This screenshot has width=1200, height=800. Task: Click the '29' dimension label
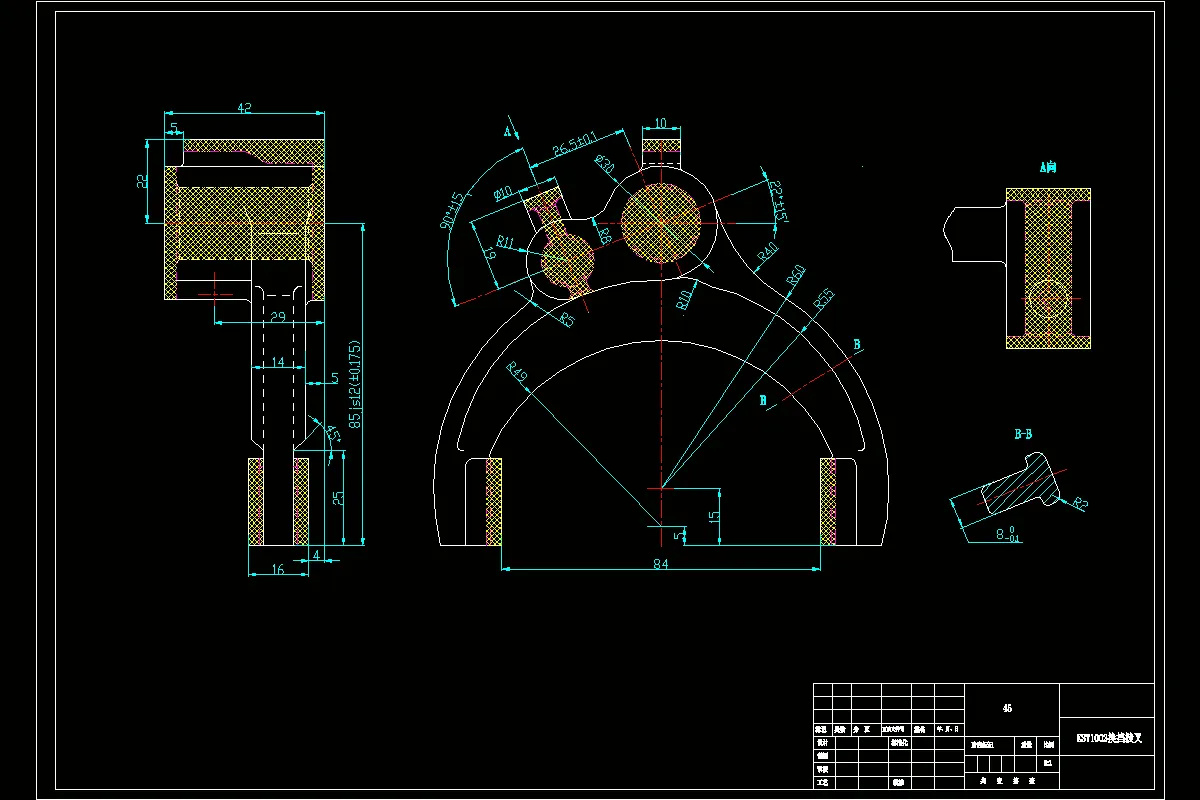[x=279, y=316]
